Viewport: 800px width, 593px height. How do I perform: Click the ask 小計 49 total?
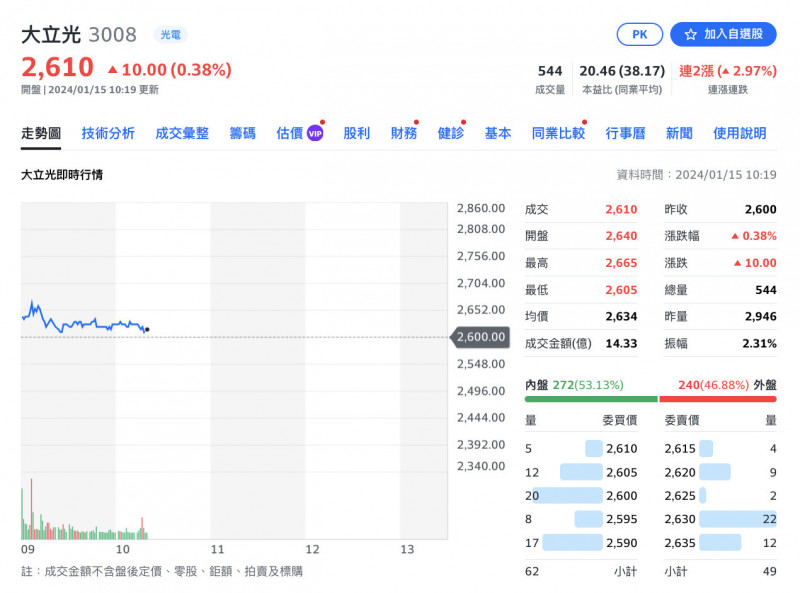769,572
